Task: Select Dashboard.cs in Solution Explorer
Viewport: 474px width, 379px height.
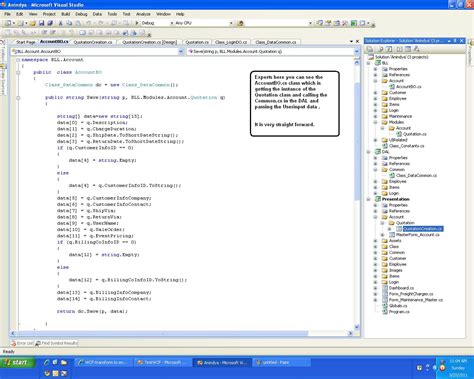Action: pyautogui.click(x=398, y=288)
